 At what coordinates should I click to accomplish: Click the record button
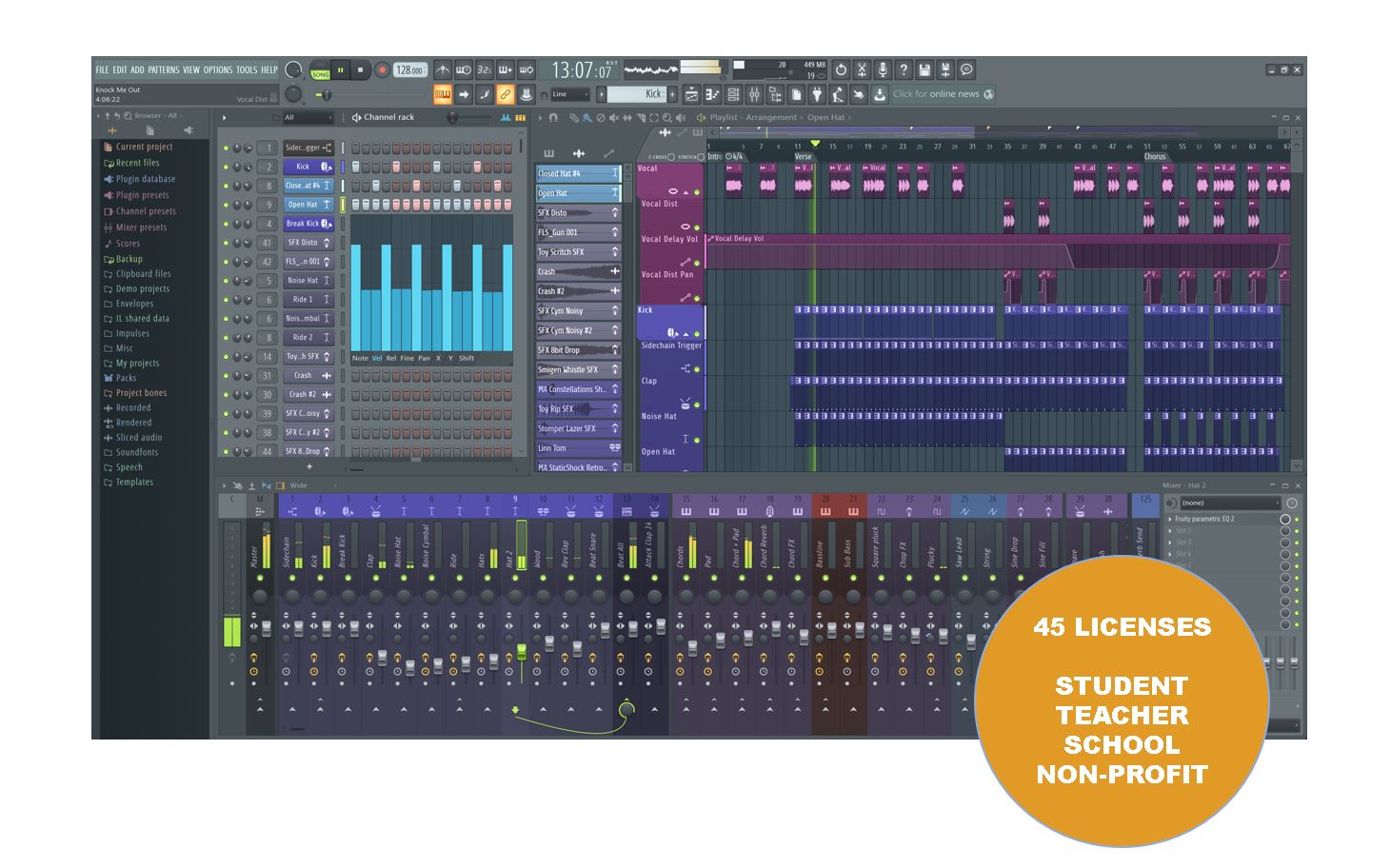pyautogui.click(x=382, y=69)
